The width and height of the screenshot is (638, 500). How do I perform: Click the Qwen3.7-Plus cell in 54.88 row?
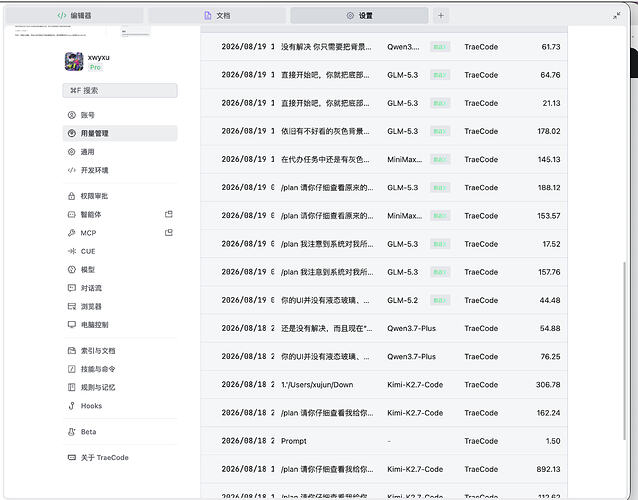coord(411,328)
